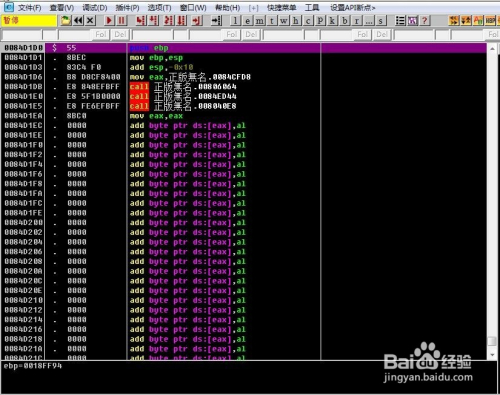Open Breakpoints window with 'b' button
Image resolution: width=500 pixels, height=395 pixels.
[x=344, y=21]
